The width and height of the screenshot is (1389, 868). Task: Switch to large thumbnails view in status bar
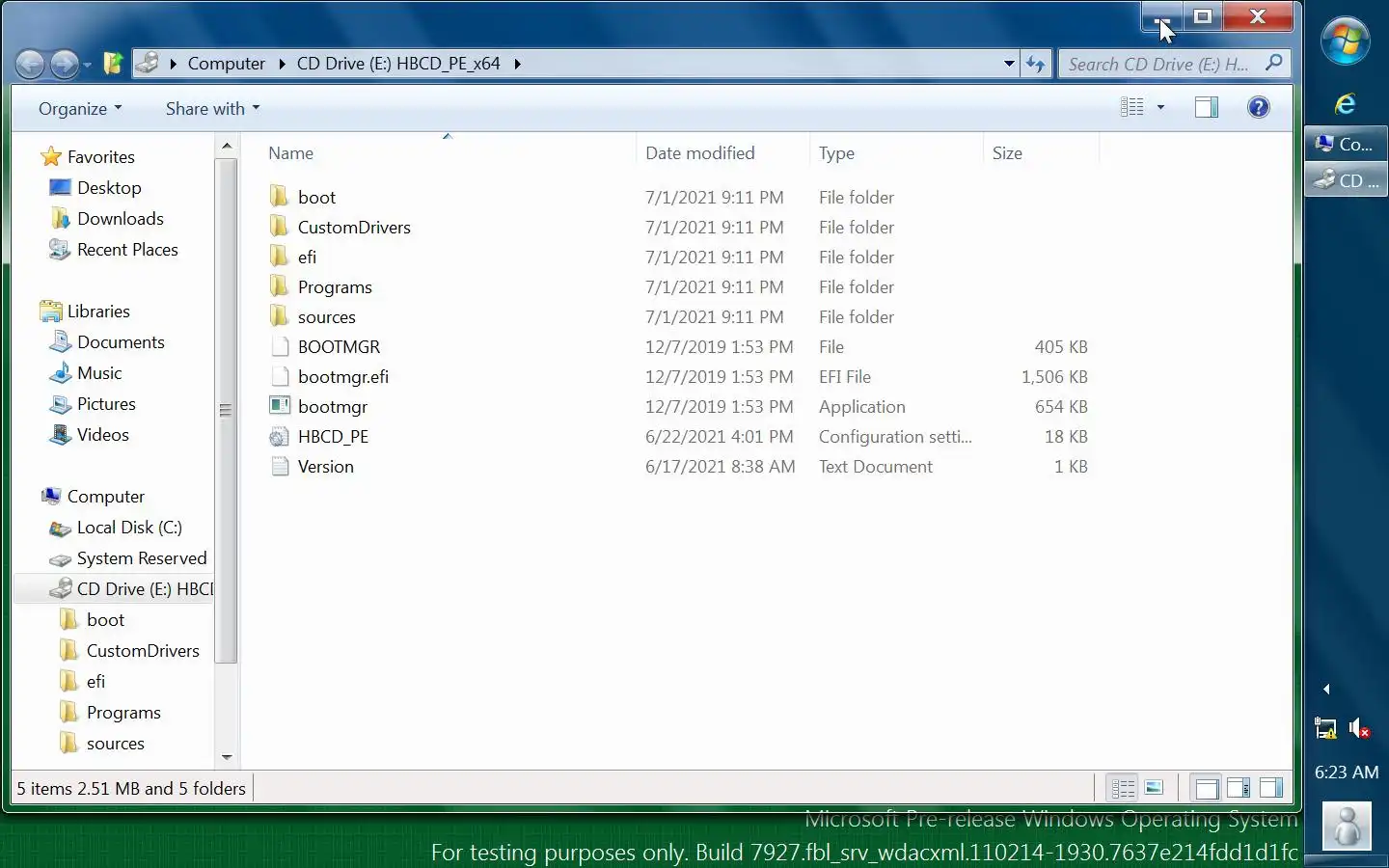(x=1154, y=788)
